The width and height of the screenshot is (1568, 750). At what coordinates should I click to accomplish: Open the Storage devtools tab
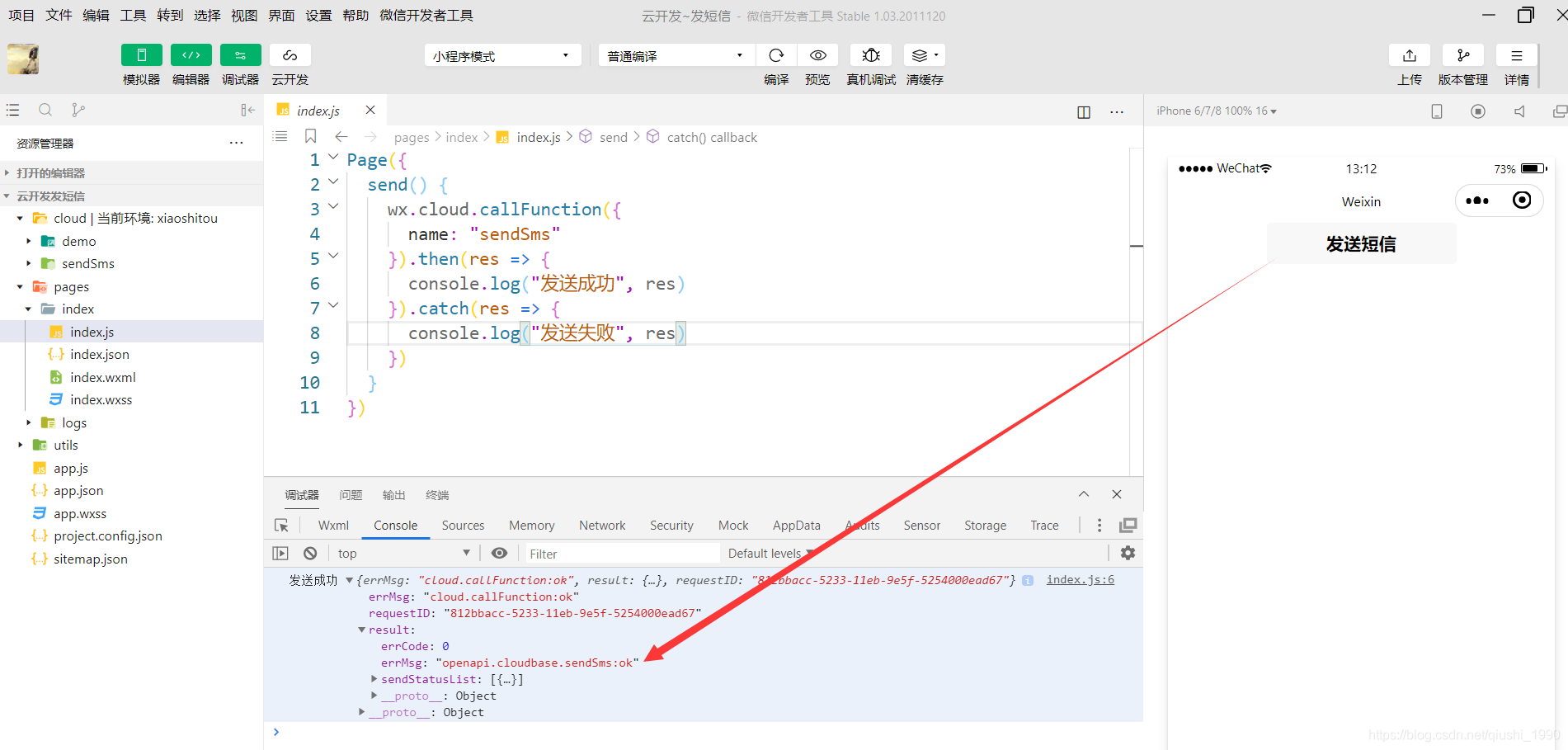[985, 526]
